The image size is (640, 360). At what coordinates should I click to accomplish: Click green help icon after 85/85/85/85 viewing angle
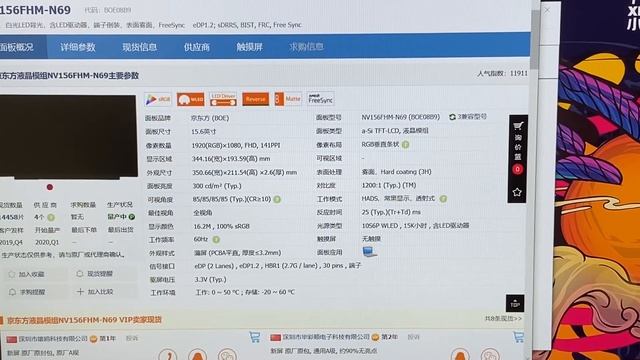277,199
